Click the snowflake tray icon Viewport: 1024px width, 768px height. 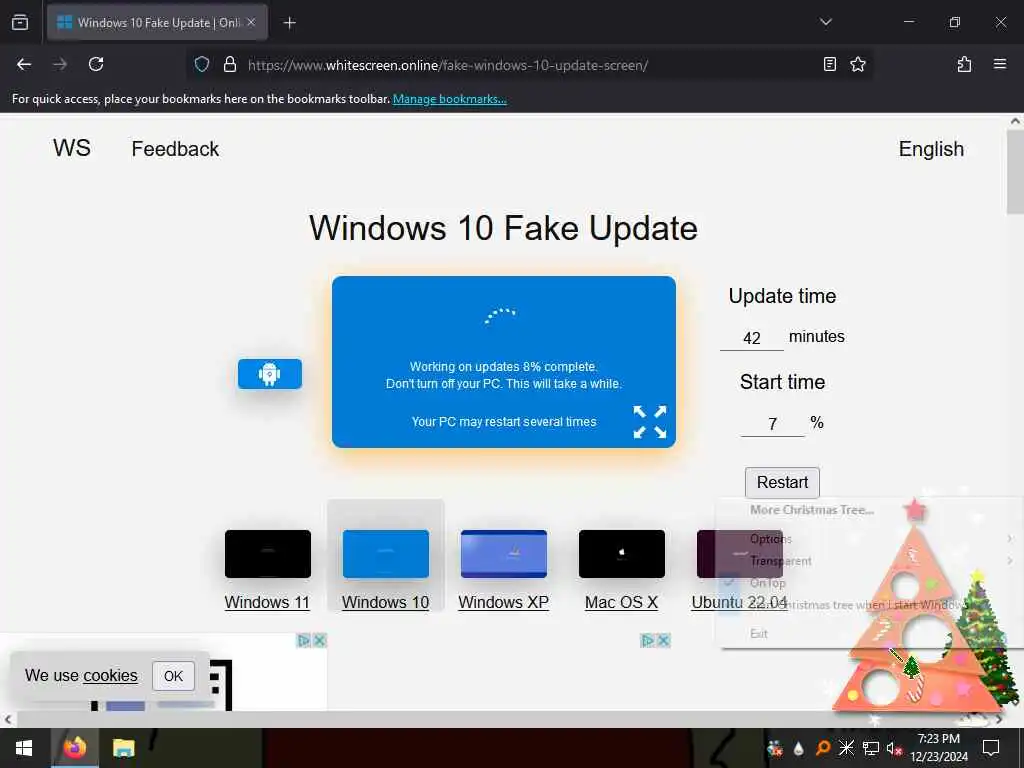846,748
